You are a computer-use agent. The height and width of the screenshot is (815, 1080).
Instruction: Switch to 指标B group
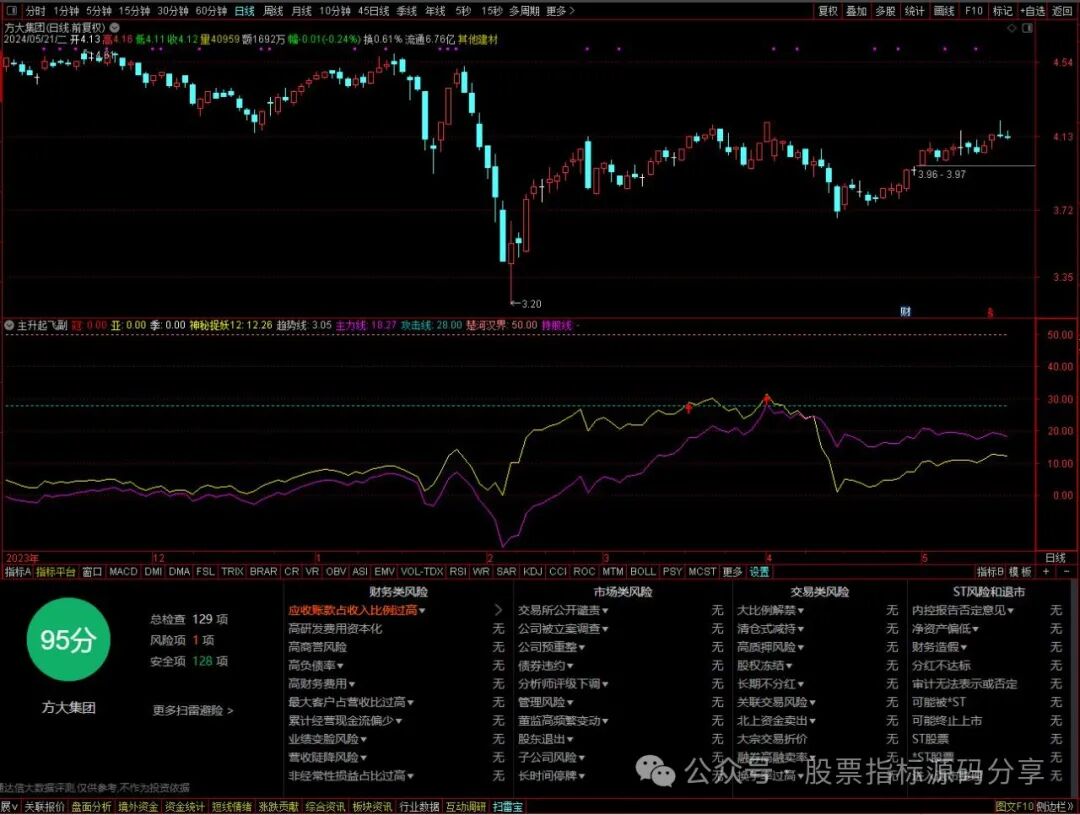pyautogui.click(x=990, y=572)
